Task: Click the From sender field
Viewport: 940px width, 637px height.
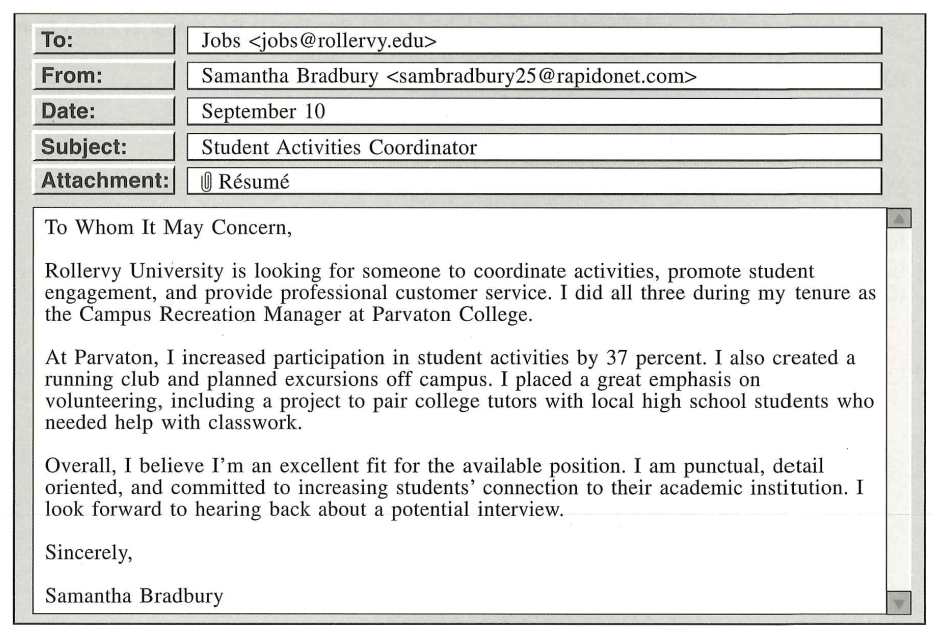Action: click(x=534, y=76)
